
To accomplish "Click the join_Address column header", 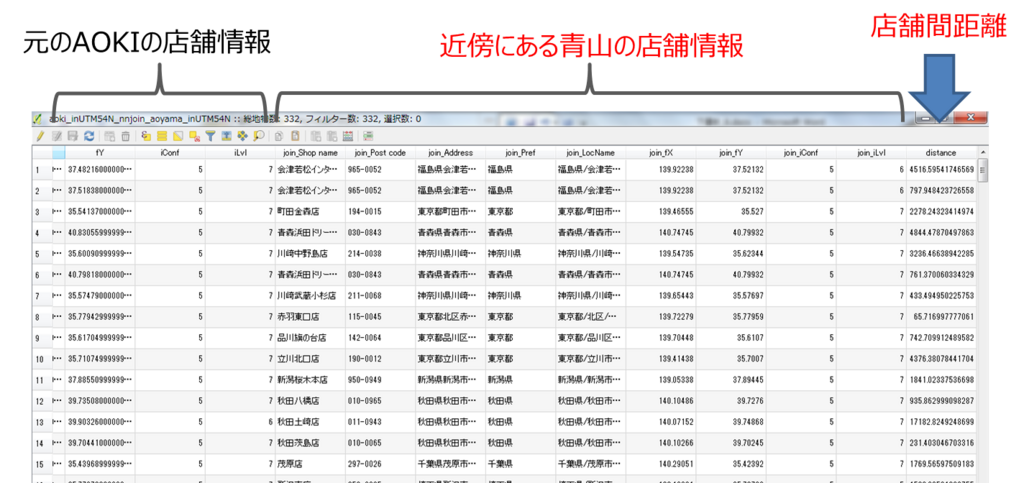I will (450, 153).
